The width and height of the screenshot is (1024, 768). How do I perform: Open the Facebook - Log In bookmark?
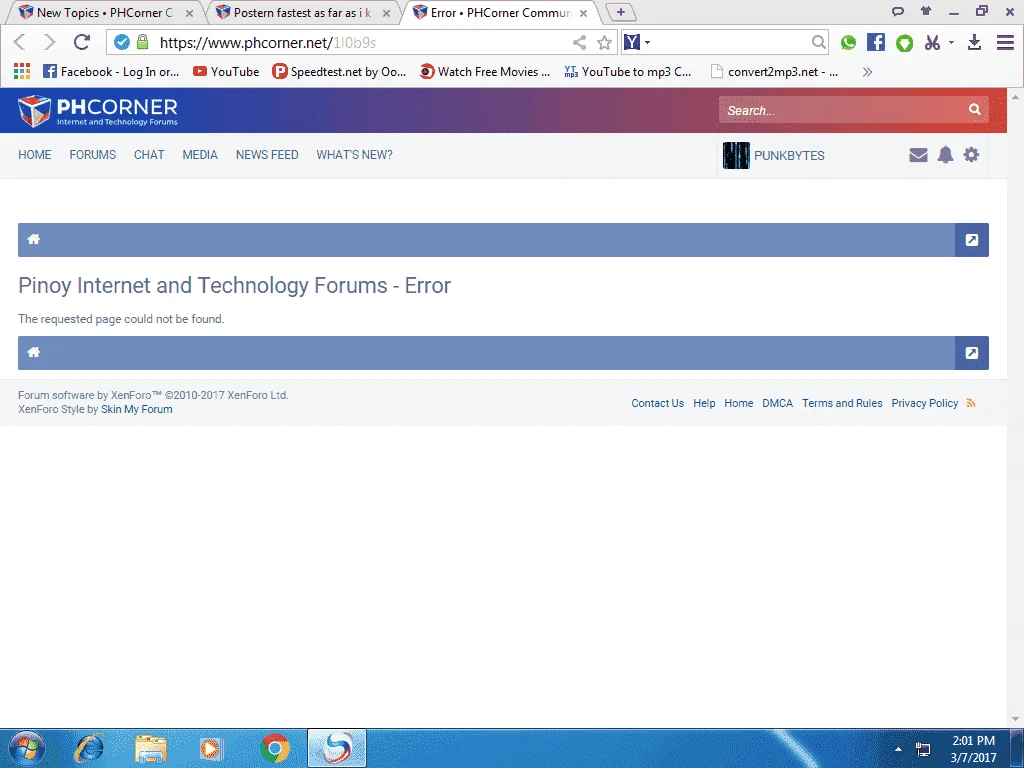pyautogui.click(x=111, y=71)
